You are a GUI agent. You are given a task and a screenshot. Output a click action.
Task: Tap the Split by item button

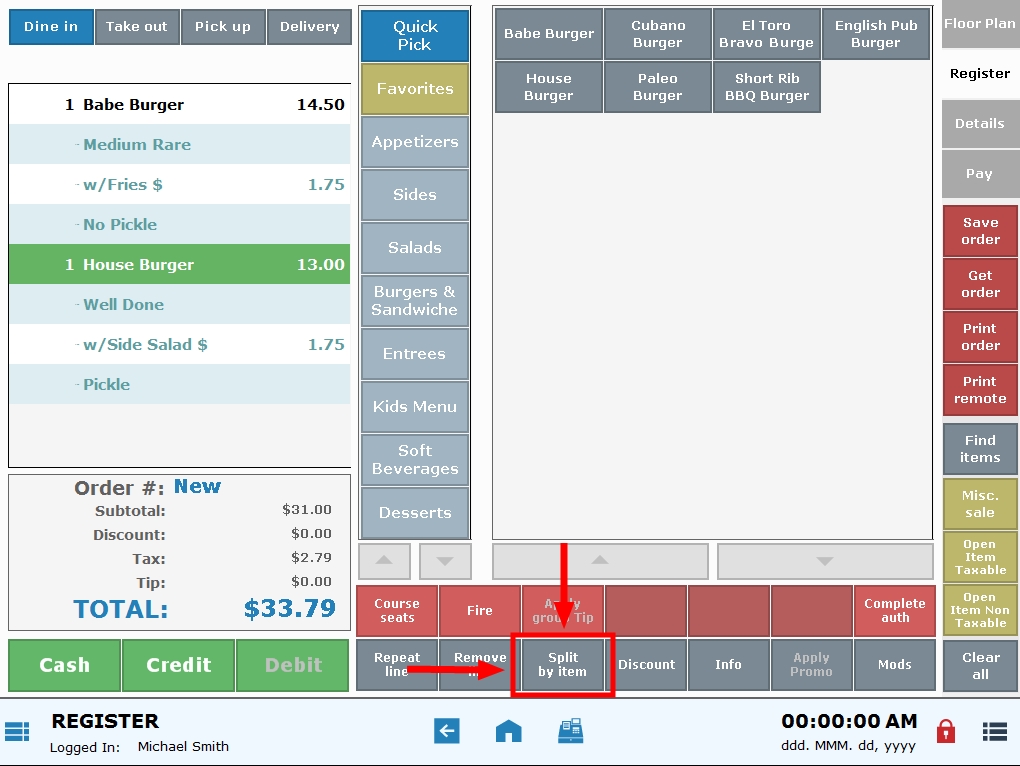click(x=562, y=665)
